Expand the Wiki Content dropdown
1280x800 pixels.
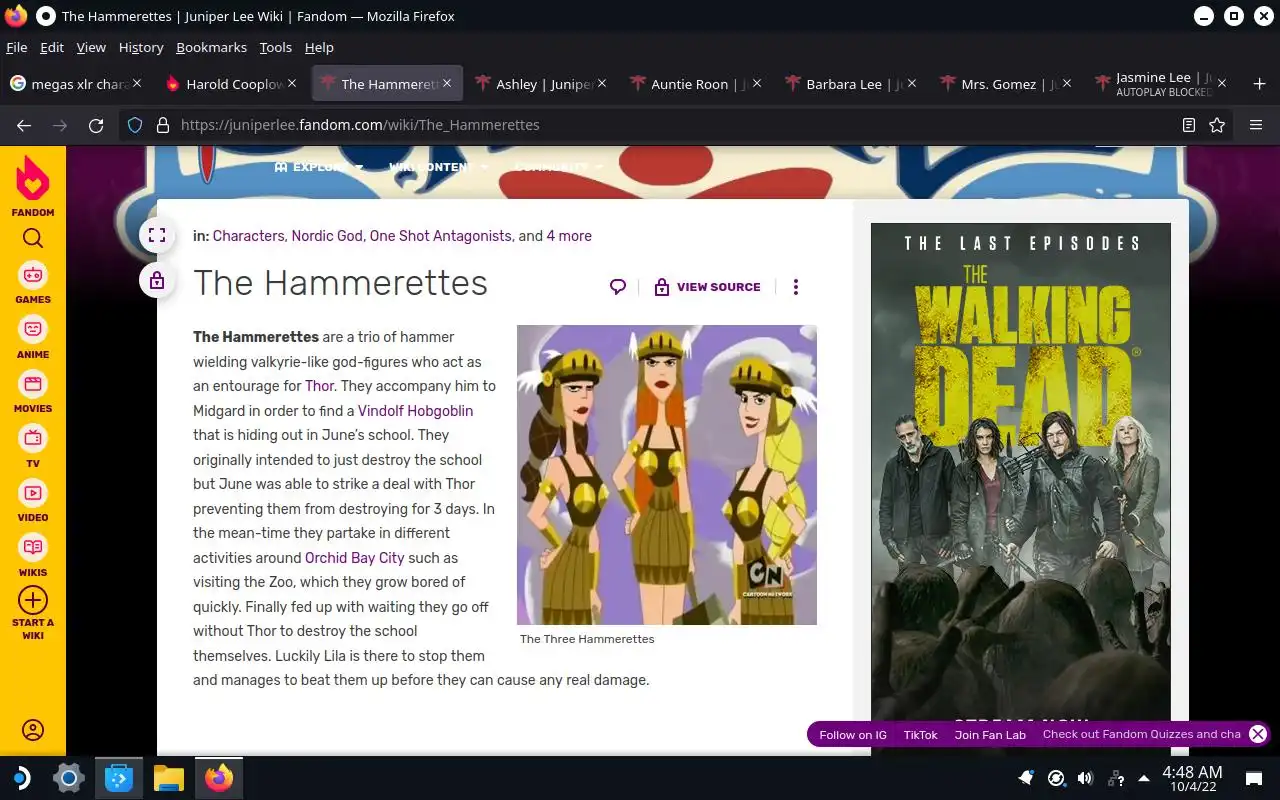(x=438, y=167)
